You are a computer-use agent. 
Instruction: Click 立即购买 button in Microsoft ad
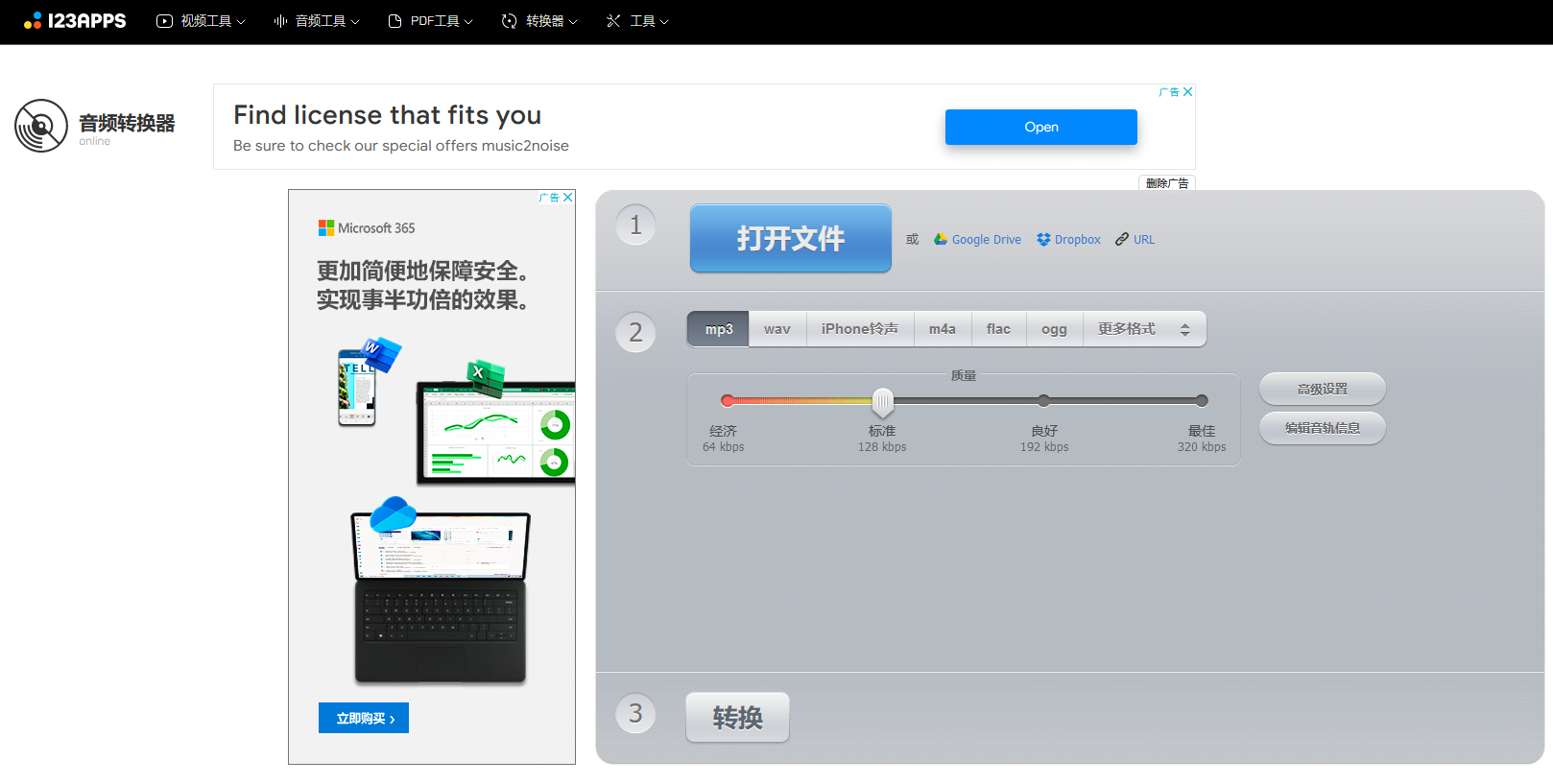coord(364,718)
